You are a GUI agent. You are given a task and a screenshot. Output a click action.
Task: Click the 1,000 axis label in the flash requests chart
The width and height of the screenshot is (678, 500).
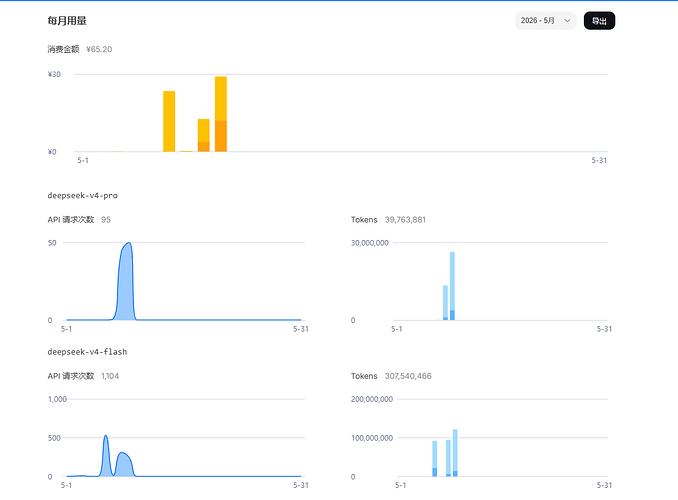click(x=57, y=399)
